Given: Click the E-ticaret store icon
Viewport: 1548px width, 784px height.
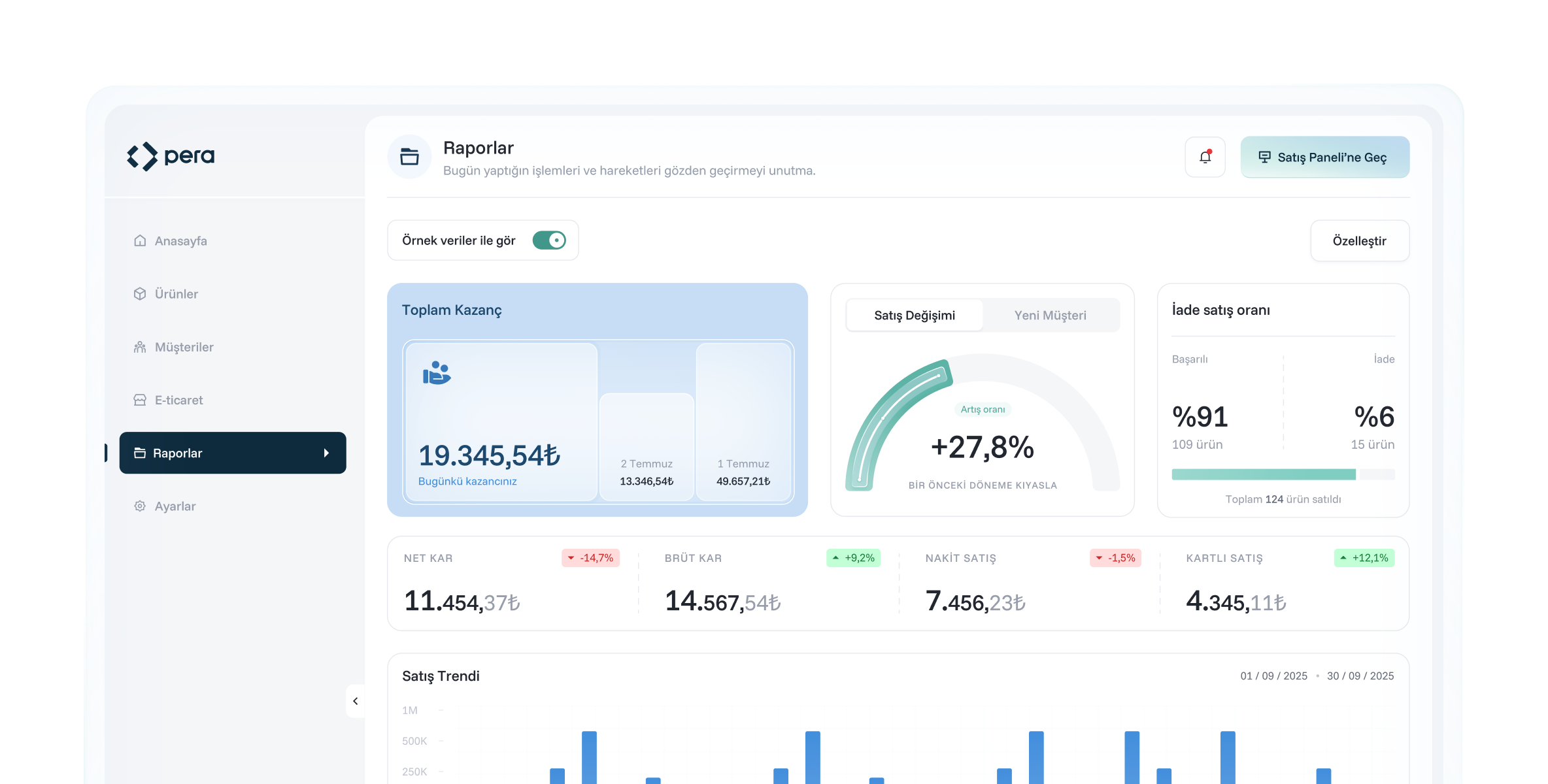Looking at the screenshot, I should point(140,400).
